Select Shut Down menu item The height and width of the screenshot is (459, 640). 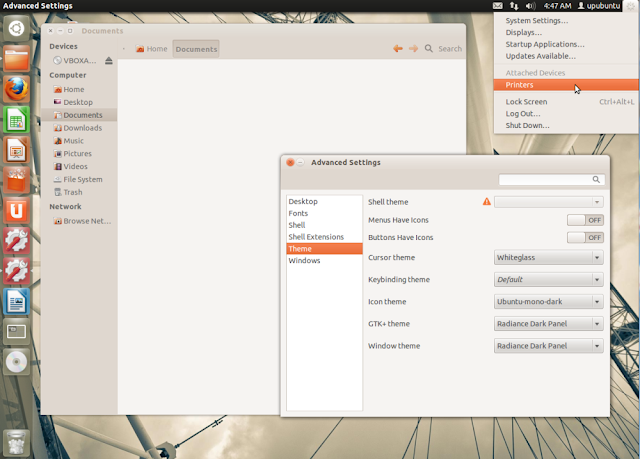tap(566, 126)
